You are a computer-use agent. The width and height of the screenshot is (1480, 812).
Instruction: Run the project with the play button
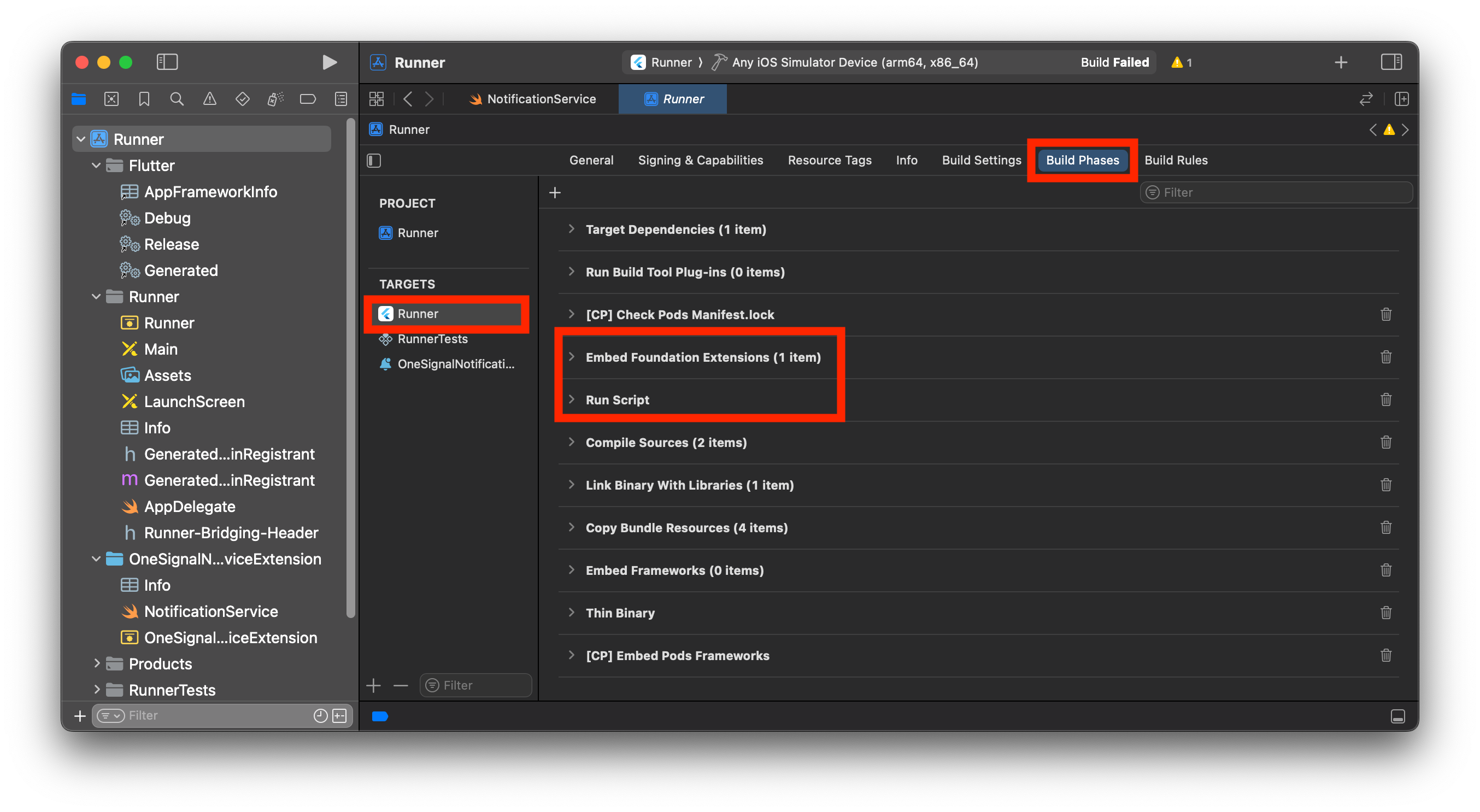click(329, 62)
